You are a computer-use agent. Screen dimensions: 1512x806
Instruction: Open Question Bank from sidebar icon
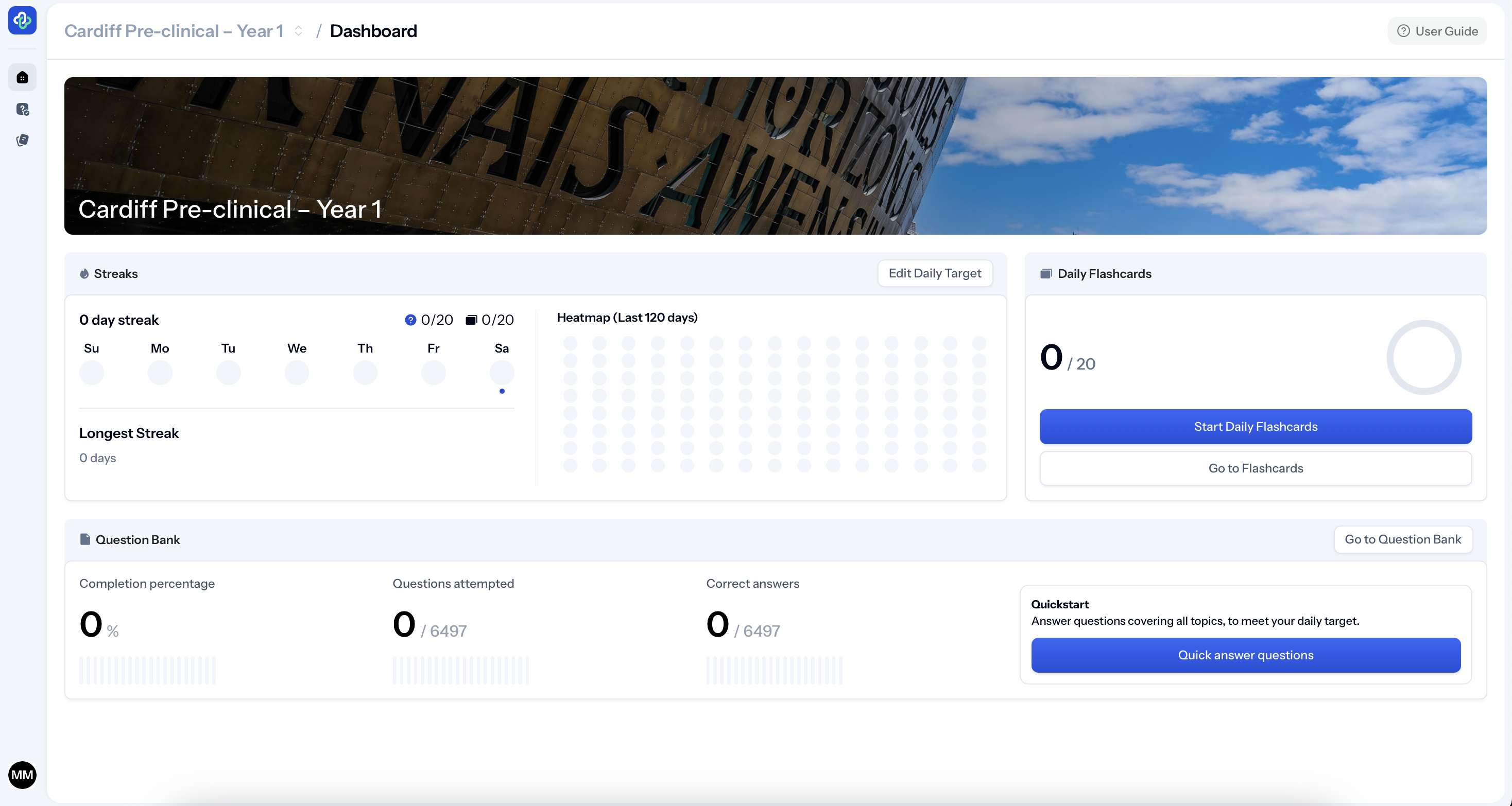click(22, 109)
